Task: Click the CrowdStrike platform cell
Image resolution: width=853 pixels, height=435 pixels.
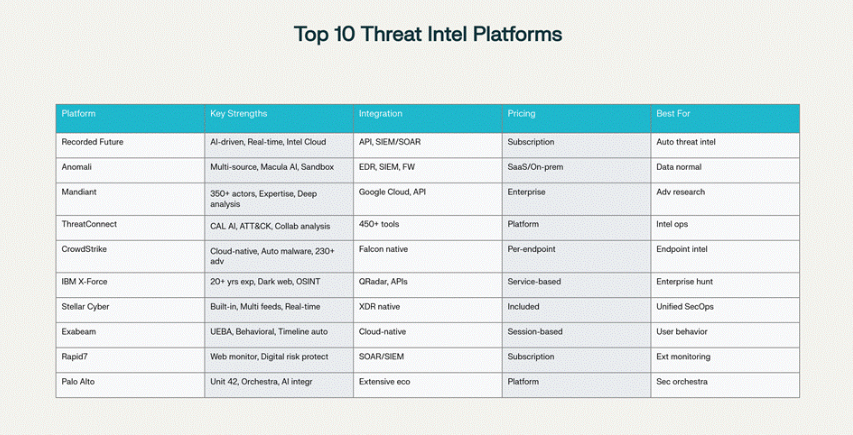Action: point(86,249)
